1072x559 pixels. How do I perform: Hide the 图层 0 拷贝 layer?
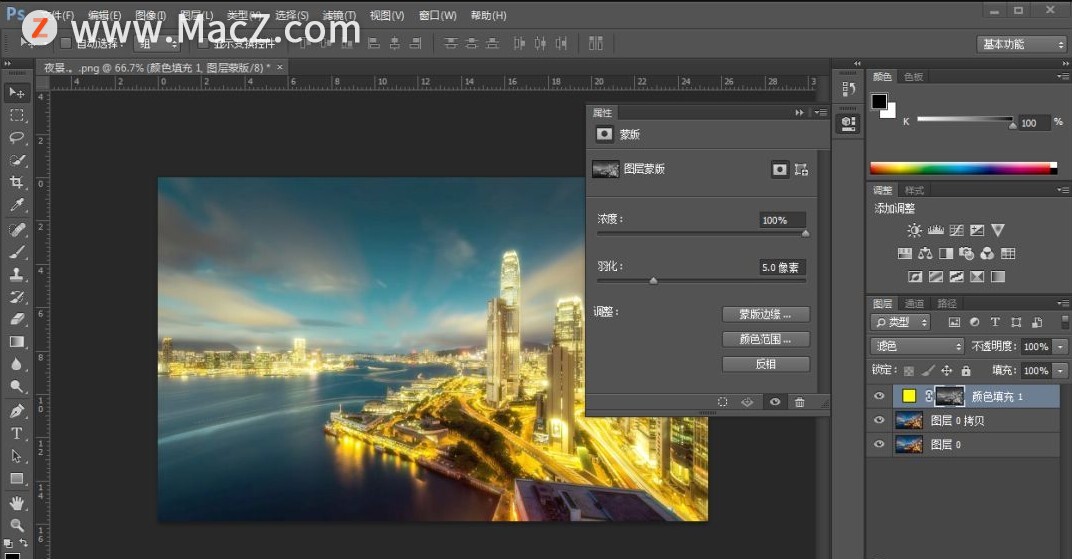tap(879, 420)
